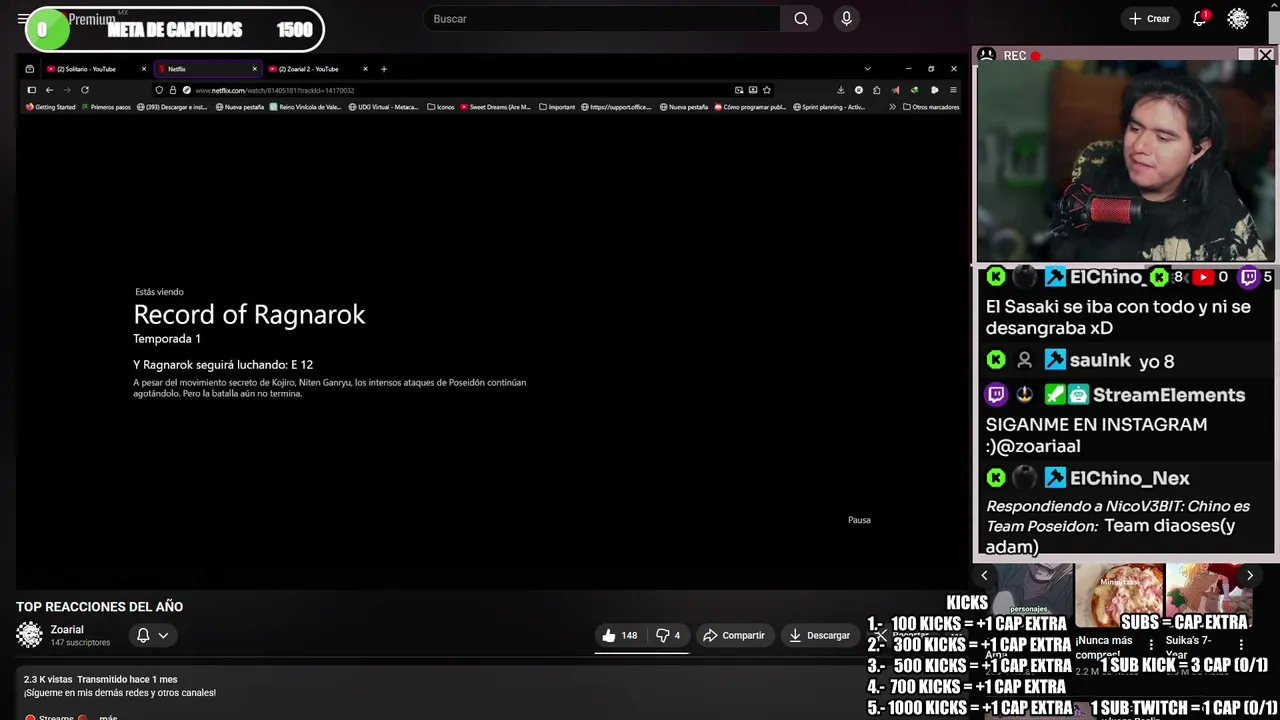Open options menu for ¡Nunca más compres! short
The image size is (1280, 720).
click(x=1151, y=645)
